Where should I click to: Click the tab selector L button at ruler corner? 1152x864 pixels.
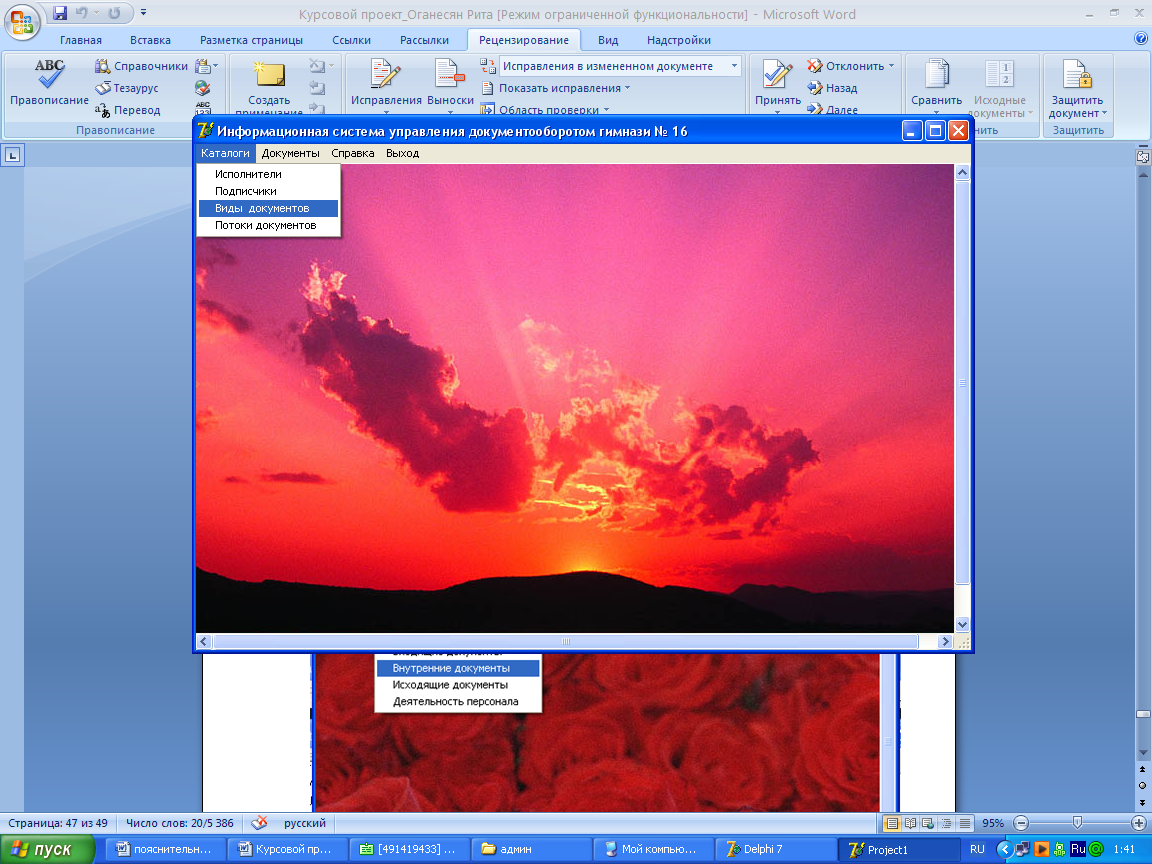[12, 155]
